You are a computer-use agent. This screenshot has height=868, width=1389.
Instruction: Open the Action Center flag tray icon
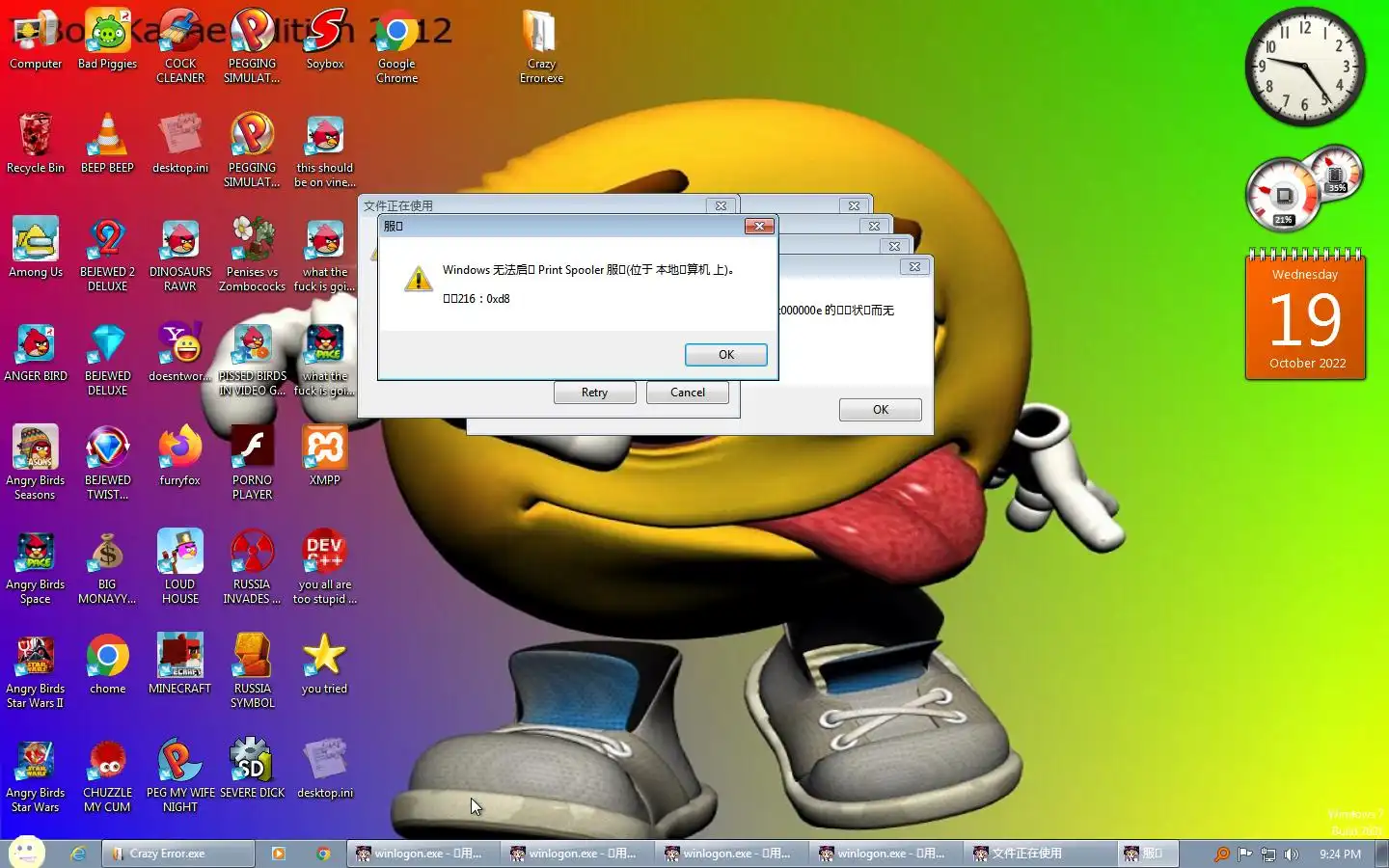[x=1244, y=854]
